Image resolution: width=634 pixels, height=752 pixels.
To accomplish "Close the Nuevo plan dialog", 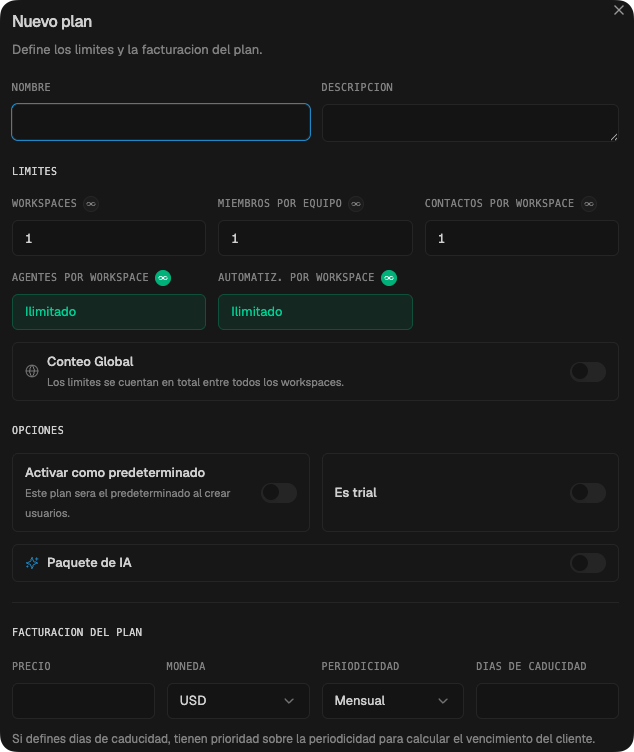I will [x=619, y=10].
